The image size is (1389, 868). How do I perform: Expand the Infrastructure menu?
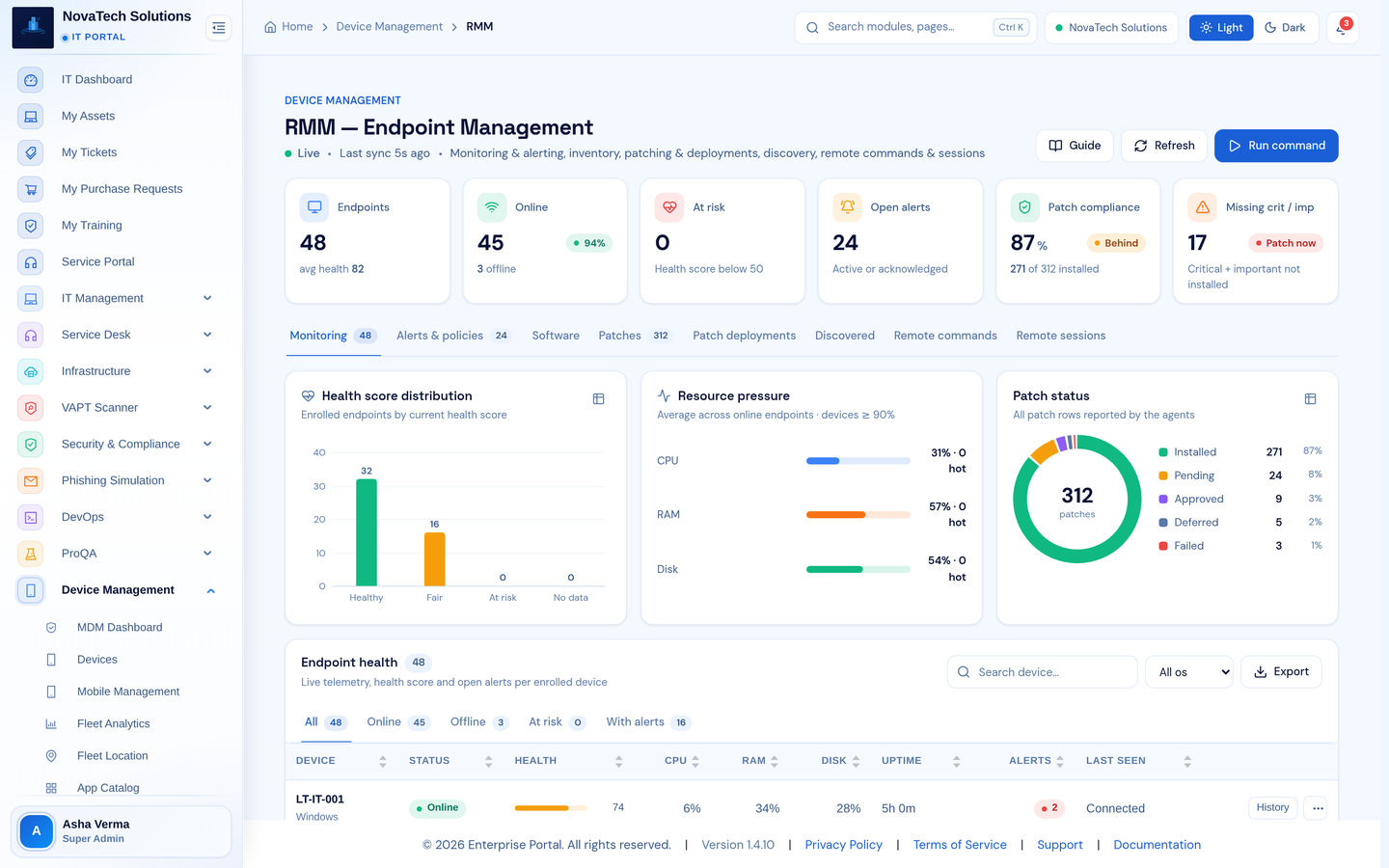coord(207,371)
